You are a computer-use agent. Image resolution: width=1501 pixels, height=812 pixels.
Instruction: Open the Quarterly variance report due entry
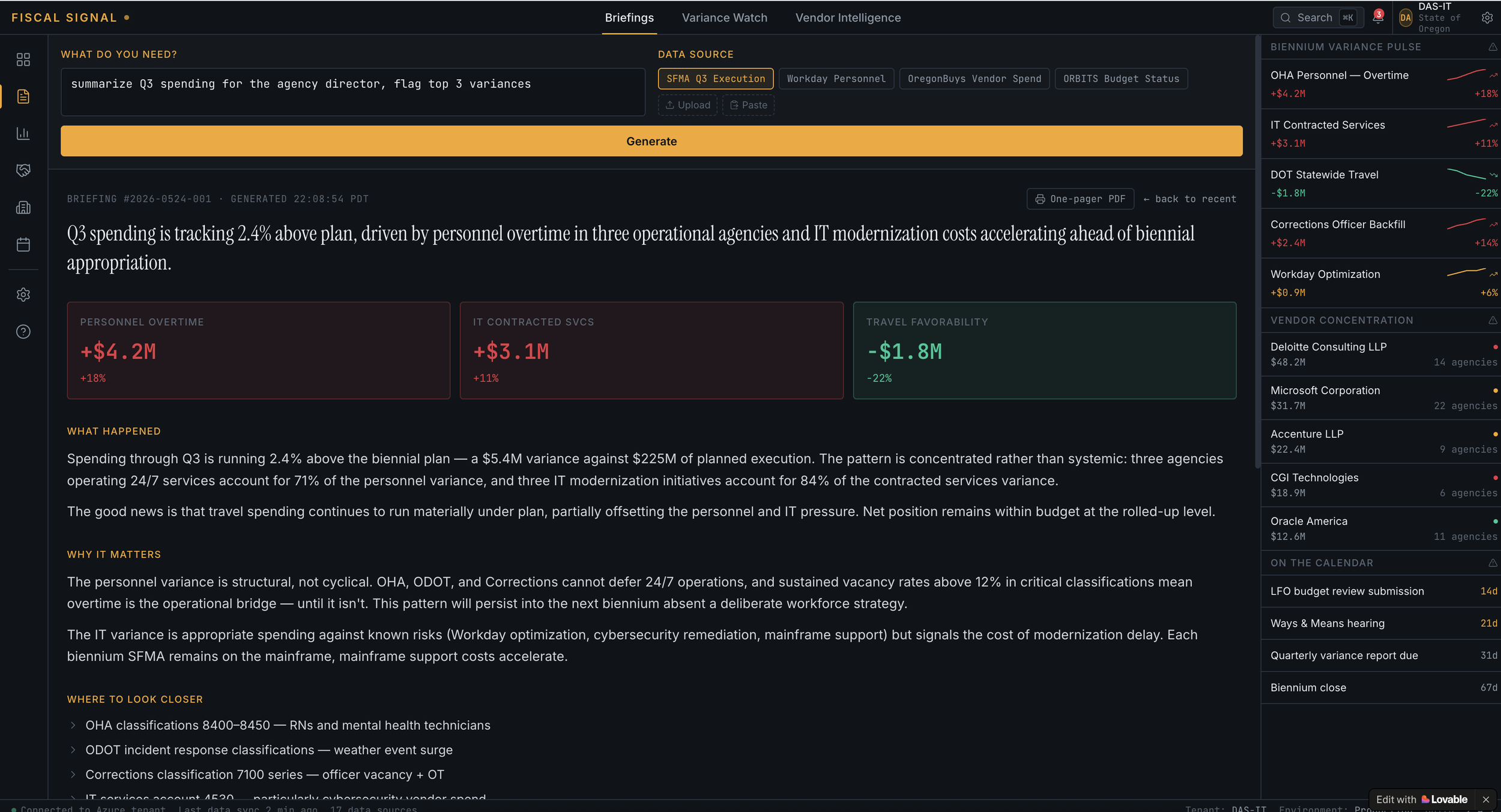click(x=1381, y=655)
